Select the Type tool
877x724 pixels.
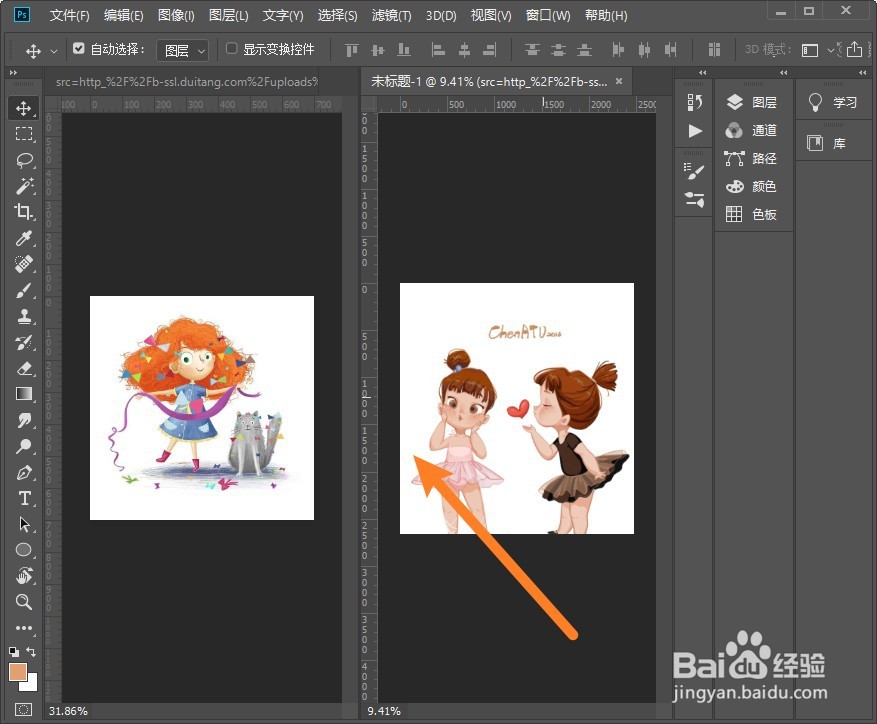pyautogui.click(x=23, y=499)
